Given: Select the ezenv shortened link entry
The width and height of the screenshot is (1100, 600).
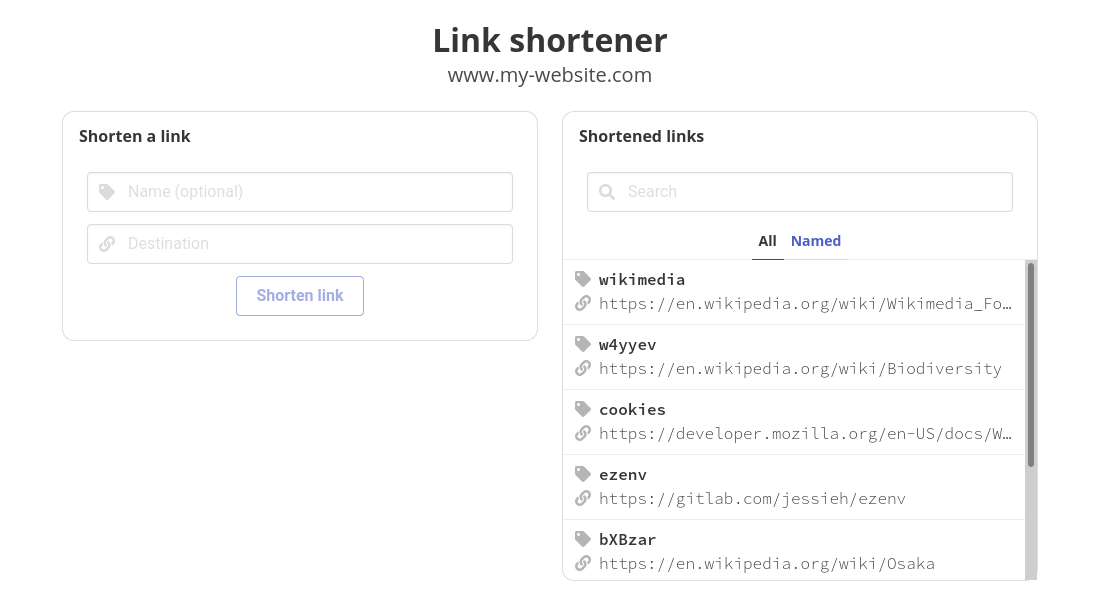Looking at the screenshot, I should coord(794,487).
